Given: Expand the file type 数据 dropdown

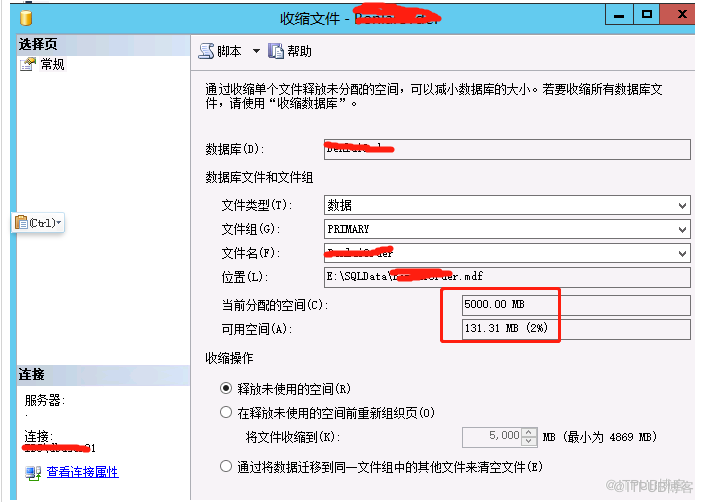Looking at the screenshot, I should [x=682, y=206].
